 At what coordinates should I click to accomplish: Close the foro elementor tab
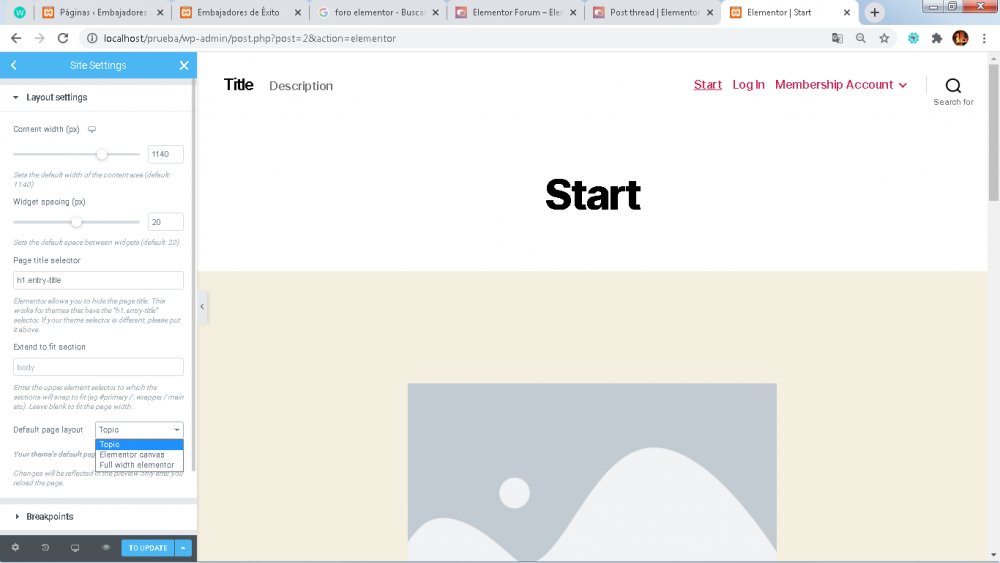coord(436,13)
